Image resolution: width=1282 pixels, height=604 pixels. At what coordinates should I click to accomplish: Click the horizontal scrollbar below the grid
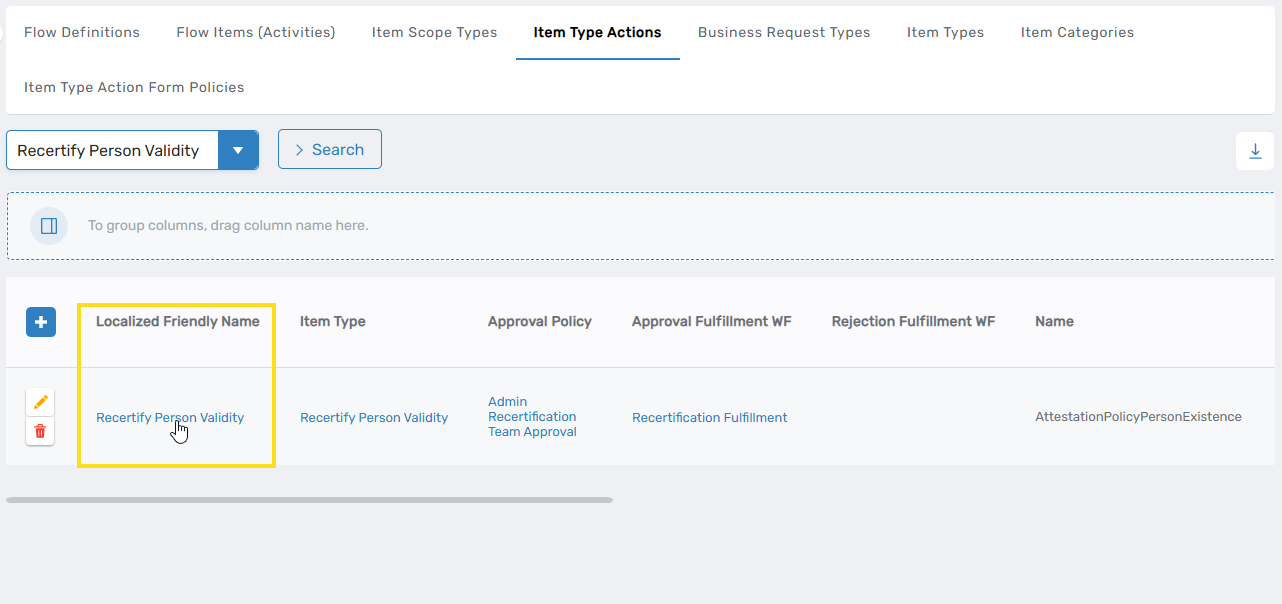310,497
